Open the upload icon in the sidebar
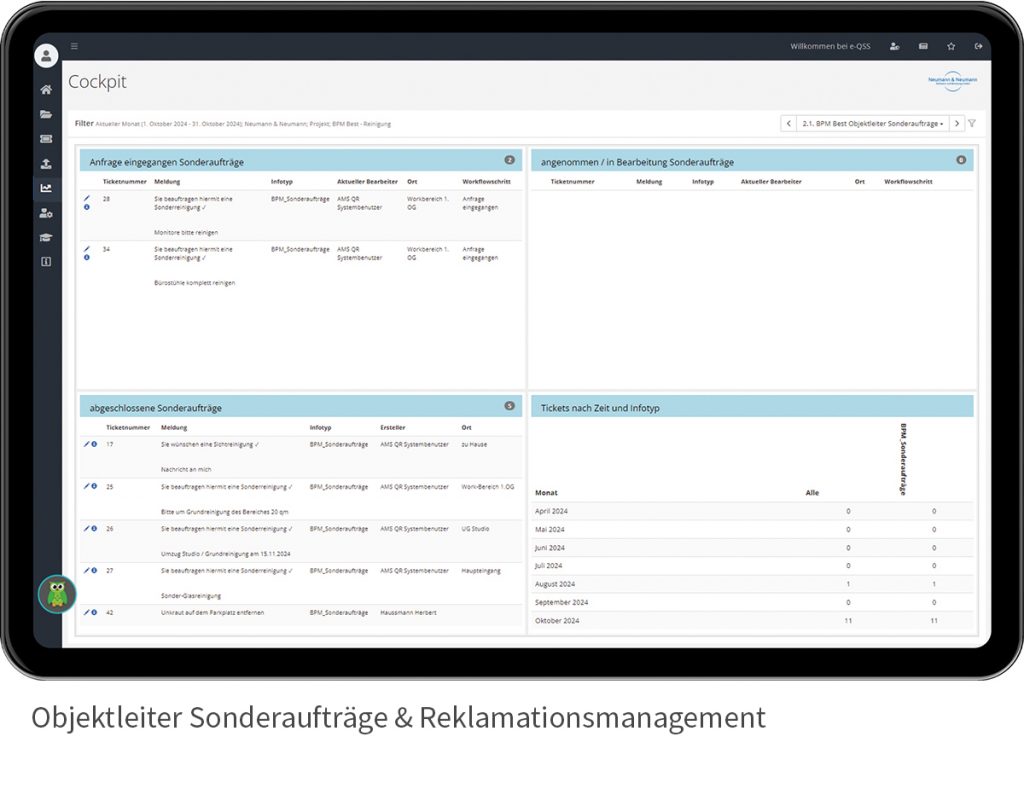This screenshot has height=789, width=1024. [x=44, y=163]
